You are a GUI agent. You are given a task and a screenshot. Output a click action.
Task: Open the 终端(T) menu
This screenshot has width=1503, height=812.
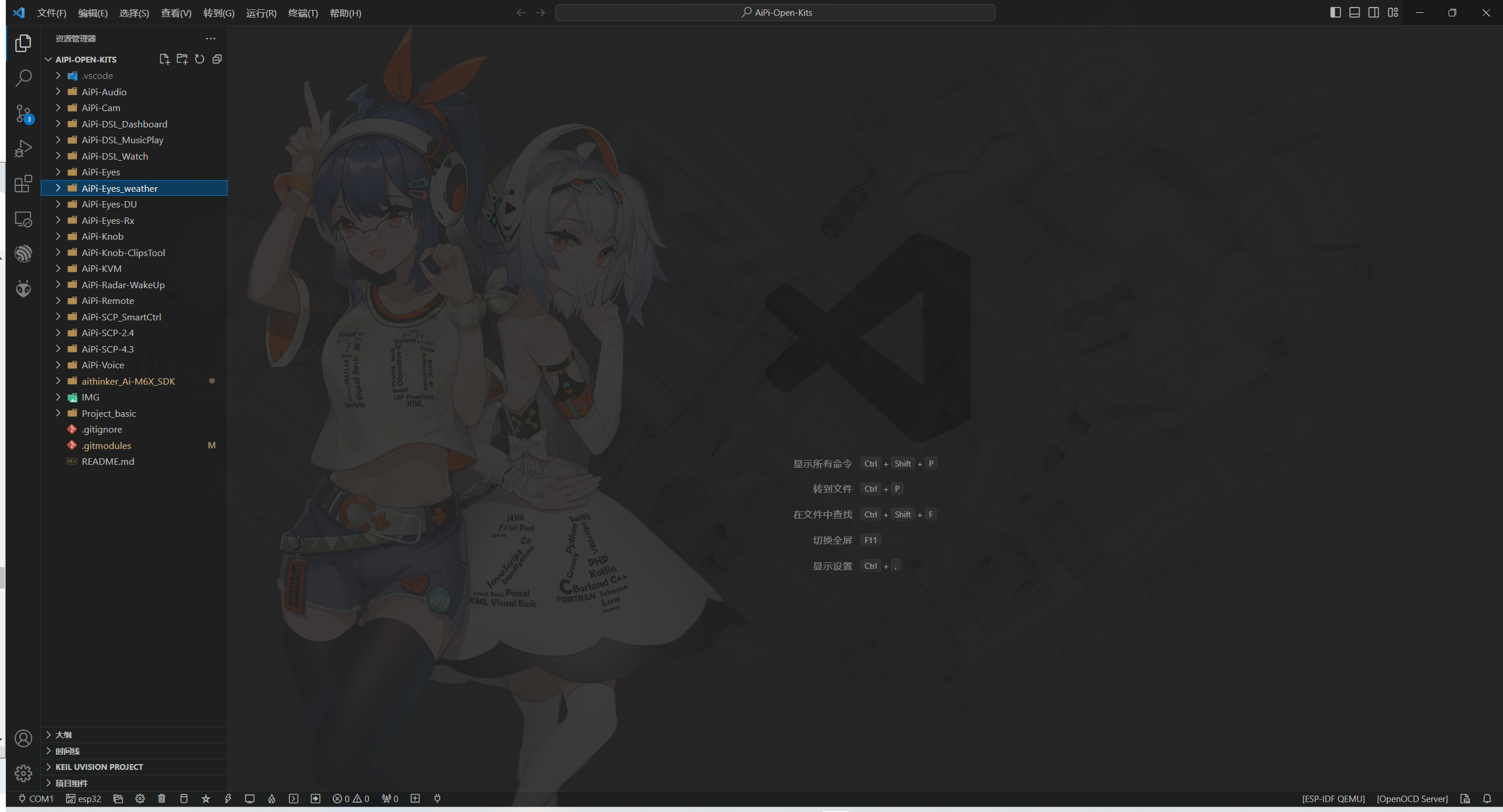pyautogui.click(x=303, y=13)
